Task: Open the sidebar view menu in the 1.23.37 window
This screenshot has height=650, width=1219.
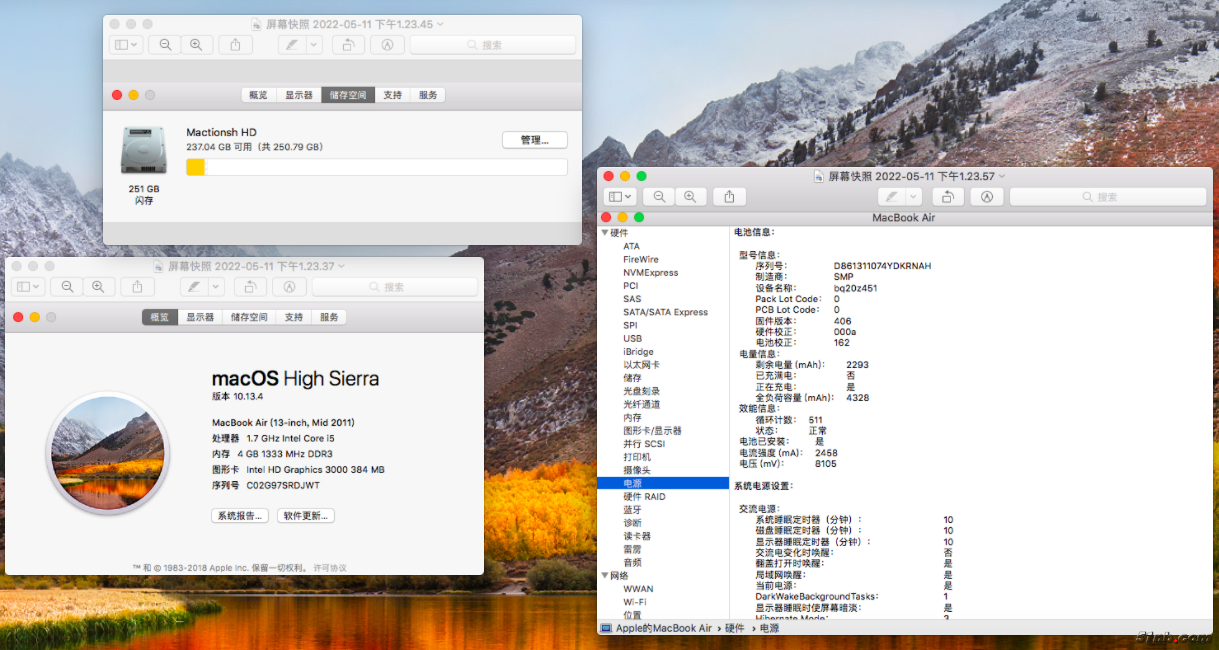Action: tap(29, 287)
